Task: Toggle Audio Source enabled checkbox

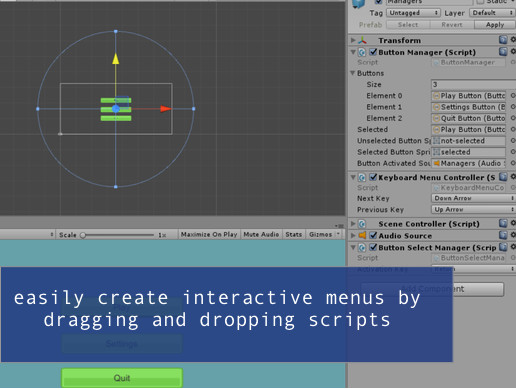Action: pyautogui.click(x=373, y=235)
